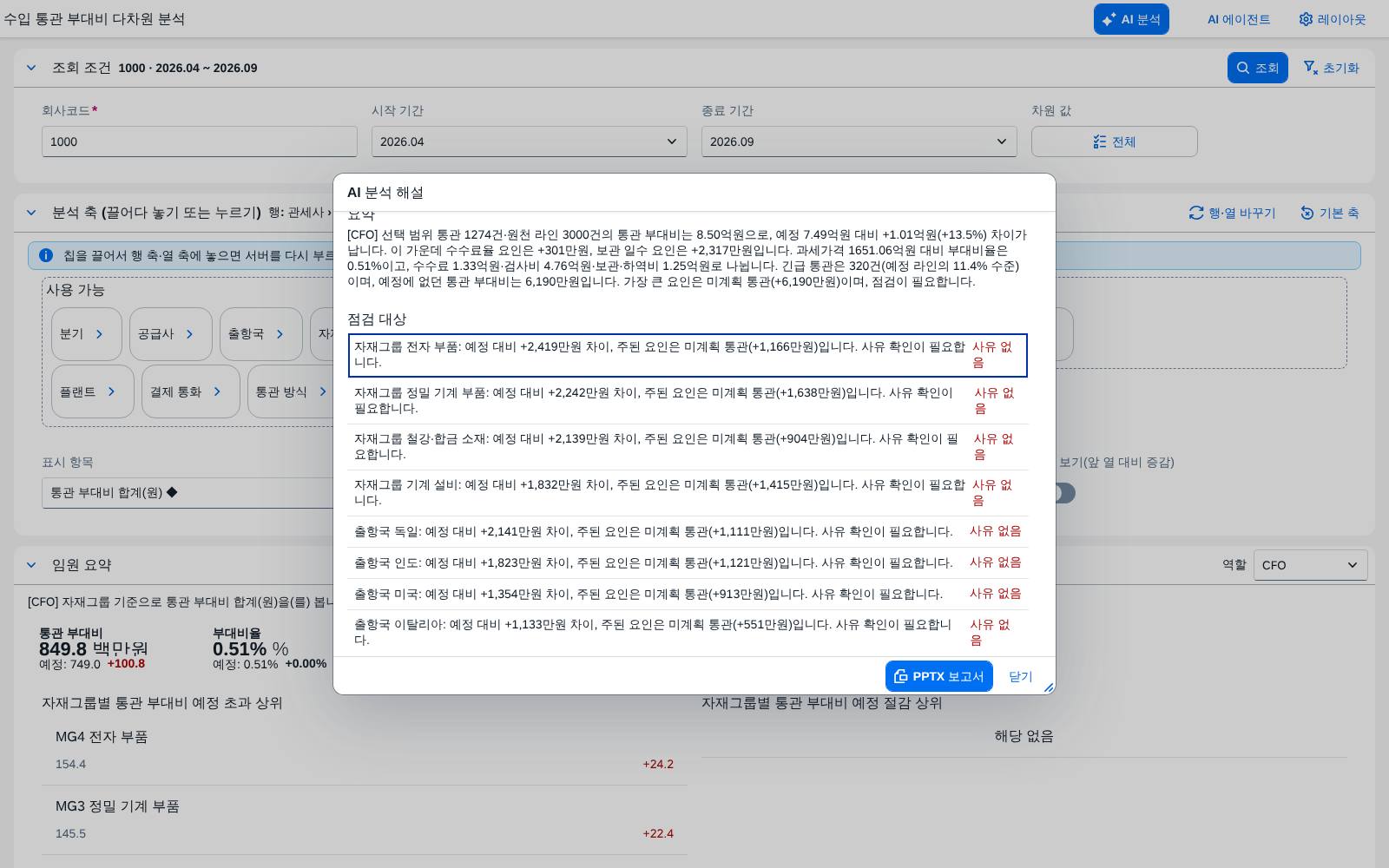This screenshot has height=868, width=1389.
Task: Open 레이아웃 gear settings
Action: point(1333,19)
